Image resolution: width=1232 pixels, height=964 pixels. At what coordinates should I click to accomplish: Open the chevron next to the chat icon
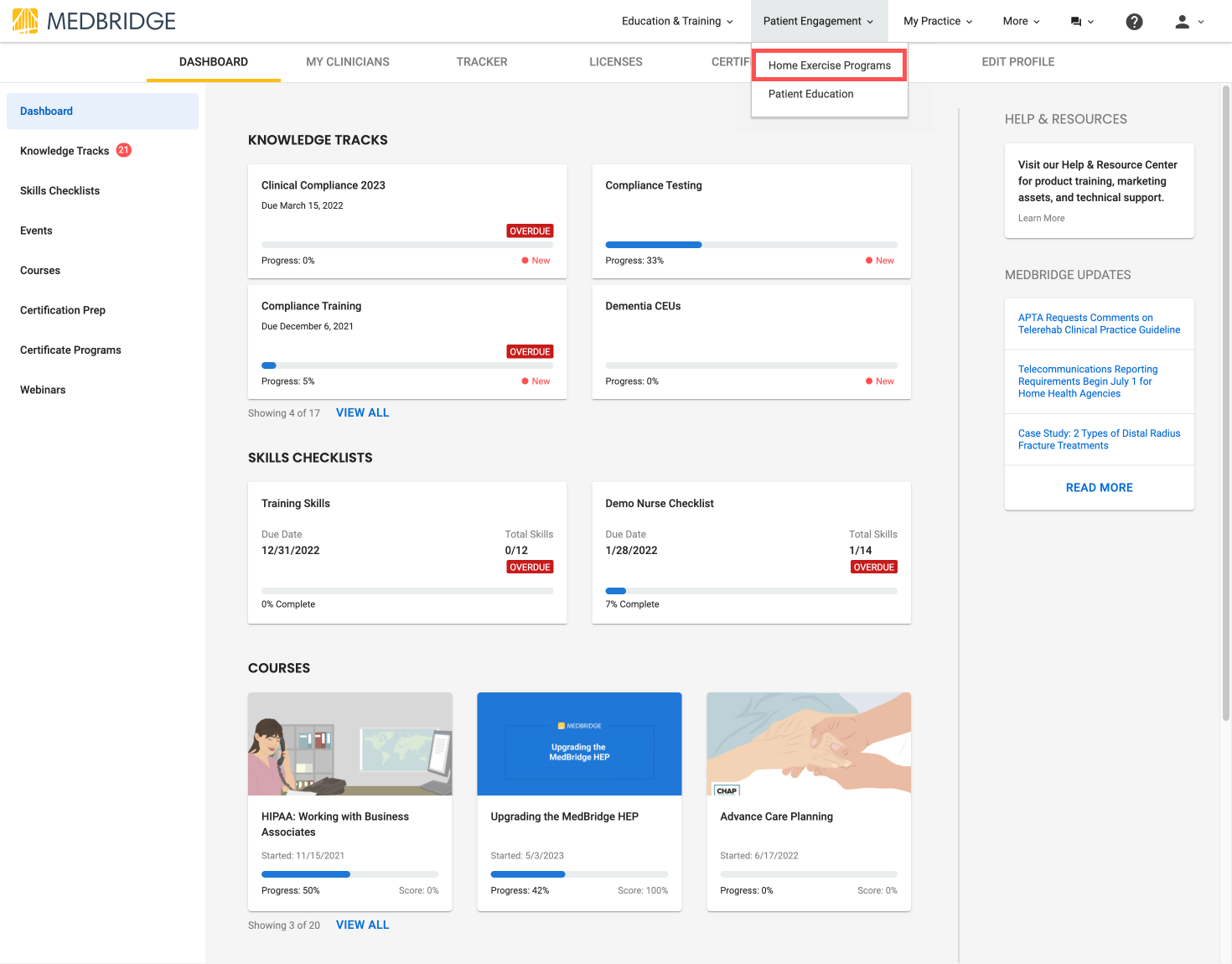coord(1090,22)
